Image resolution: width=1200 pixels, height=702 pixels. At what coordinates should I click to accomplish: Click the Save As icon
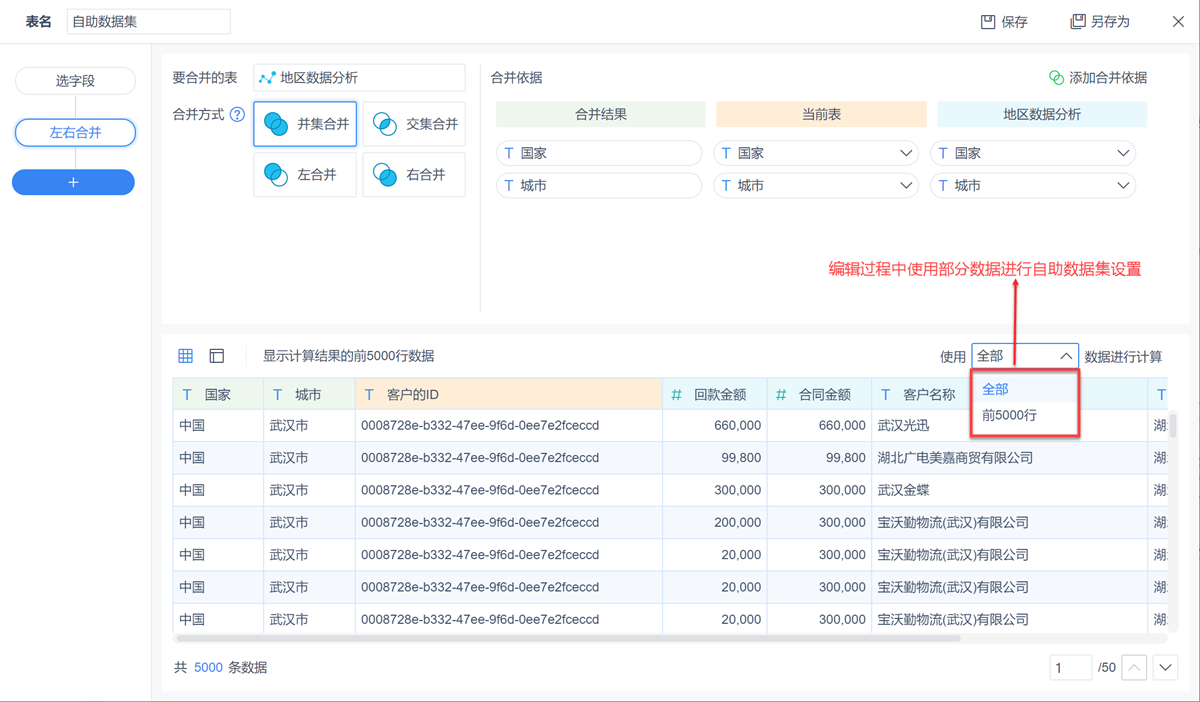pos(1077,21)
